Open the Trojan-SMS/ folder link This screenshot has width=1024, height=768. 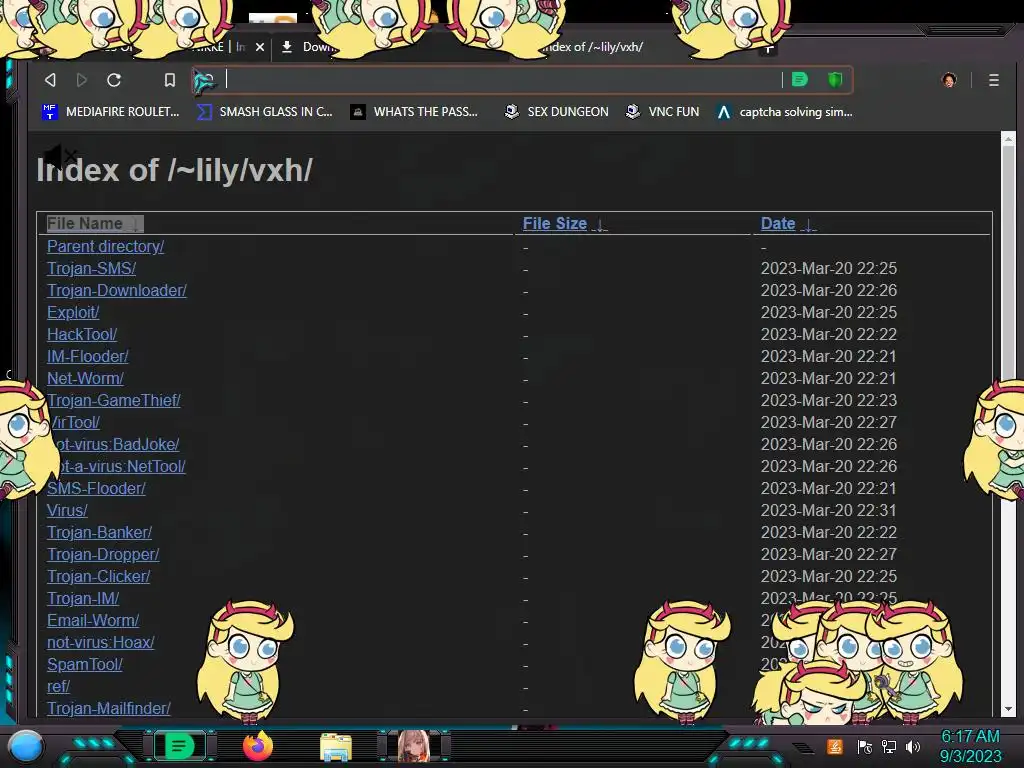point(91,268)
